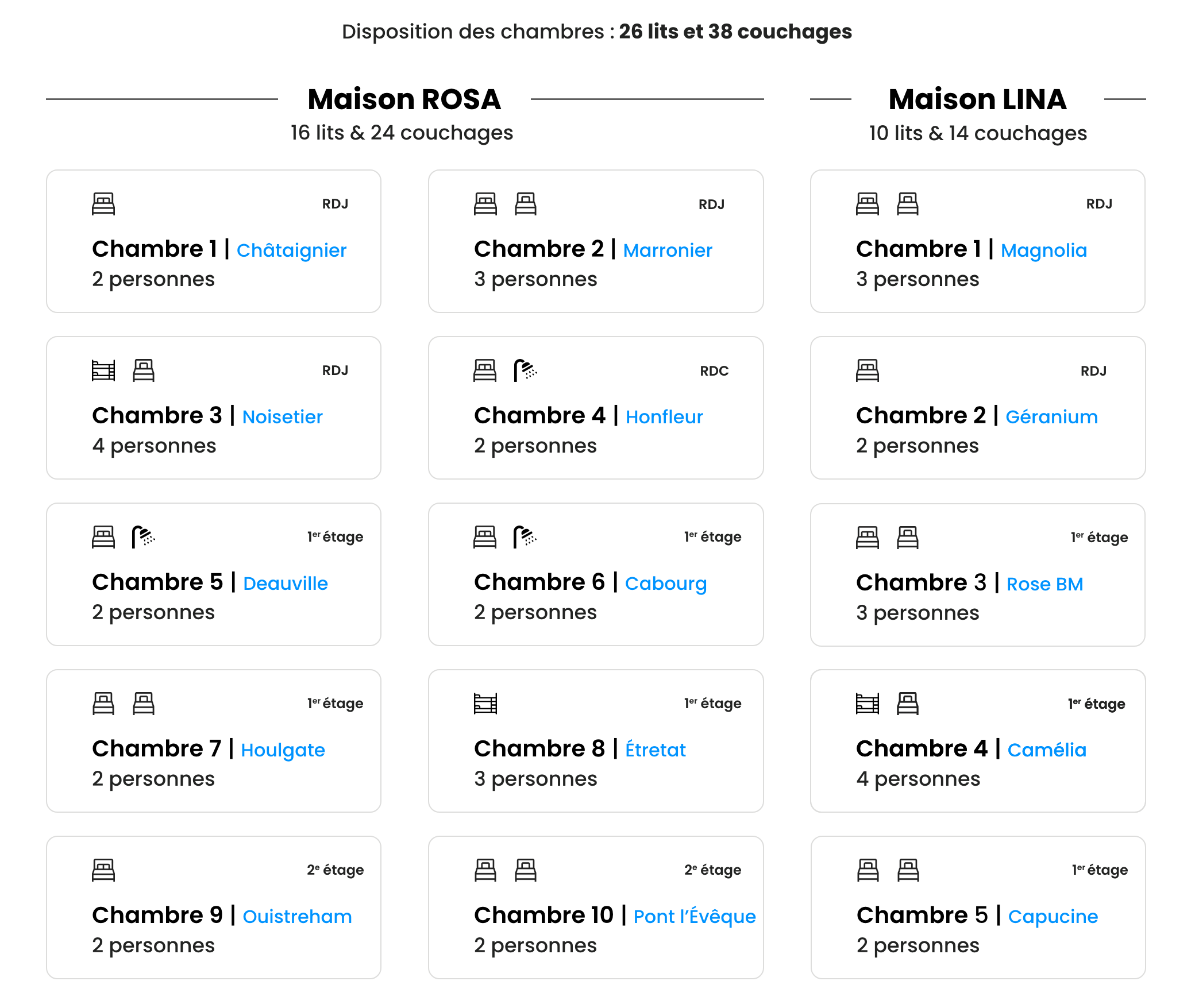Open the Marronier room link
This screenshot has height=1008, width=1195.
pyautogui.click(x=668, y=250)
